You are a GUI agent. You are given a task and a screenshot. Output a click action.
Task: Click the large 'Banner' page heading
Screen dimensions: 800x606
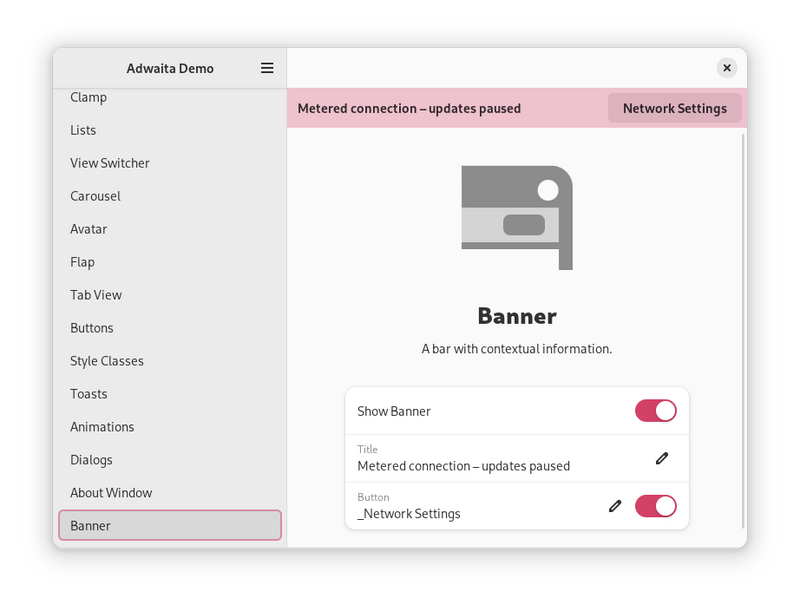point(517,316)
